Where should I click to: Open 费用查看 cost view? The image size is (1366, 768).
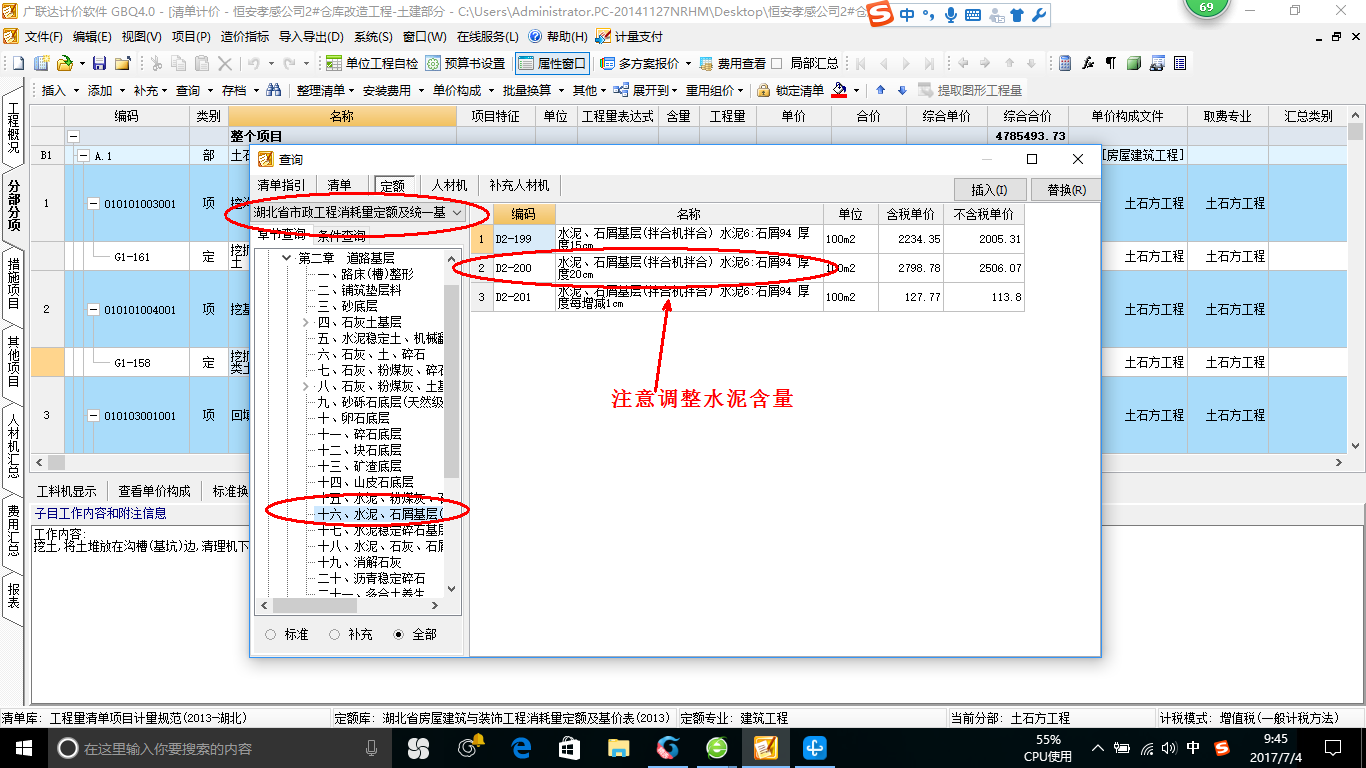pos(733,63)
